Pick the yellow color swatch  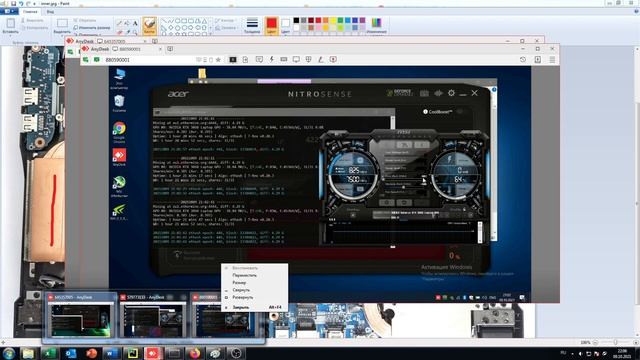coord(333,20)
